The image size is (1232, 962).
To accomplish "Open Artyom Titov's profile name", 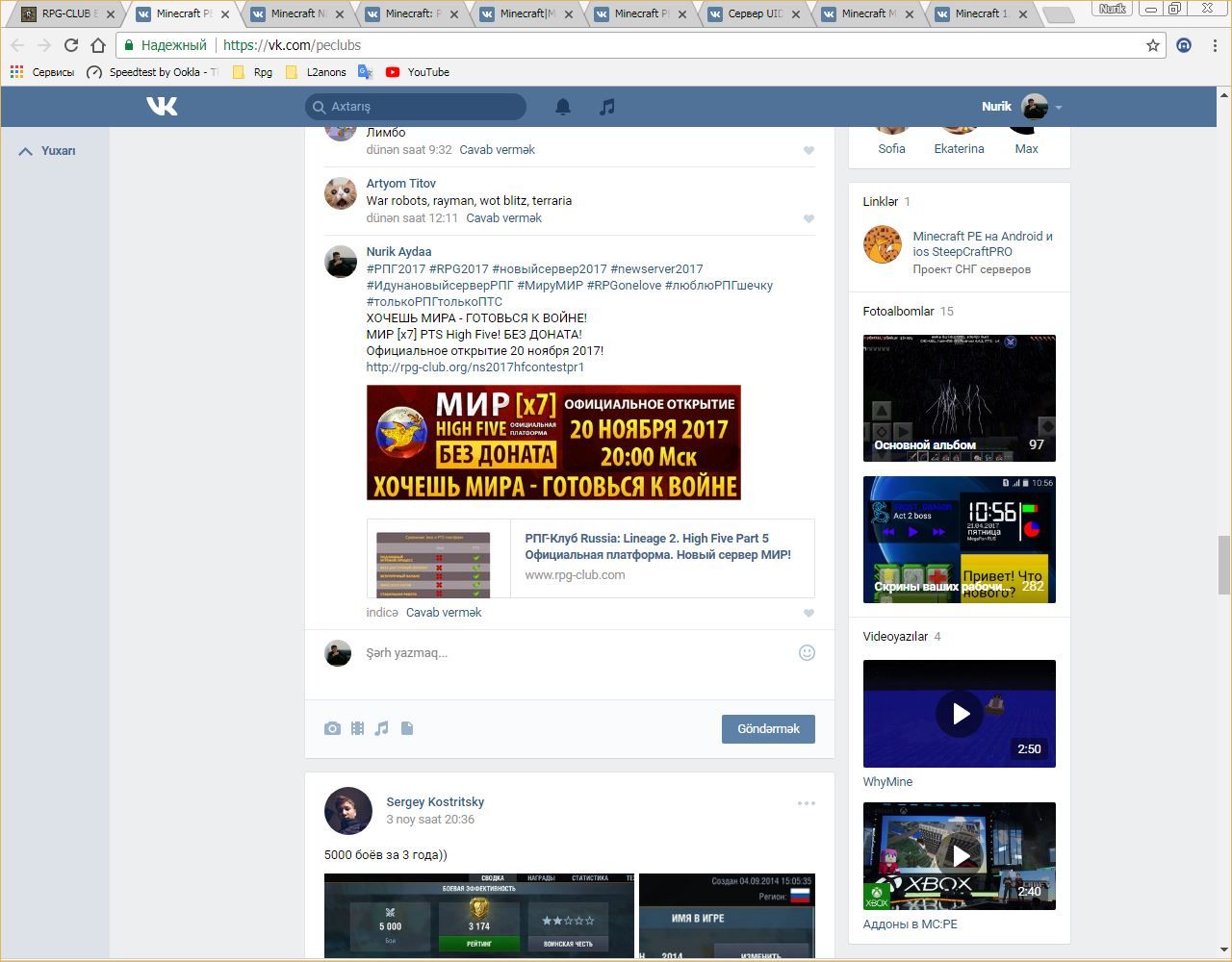I will pyautogui.click(x=401, y=184).
